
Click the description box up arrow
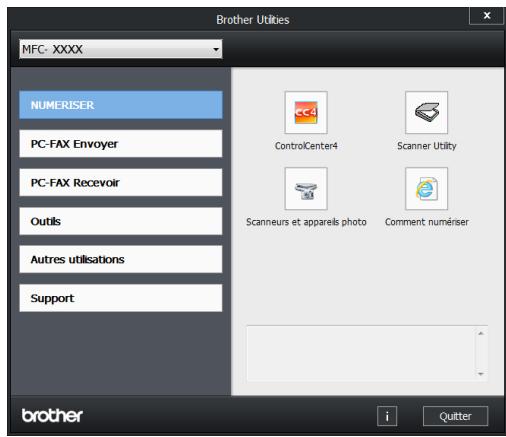(x=481, y=333)
